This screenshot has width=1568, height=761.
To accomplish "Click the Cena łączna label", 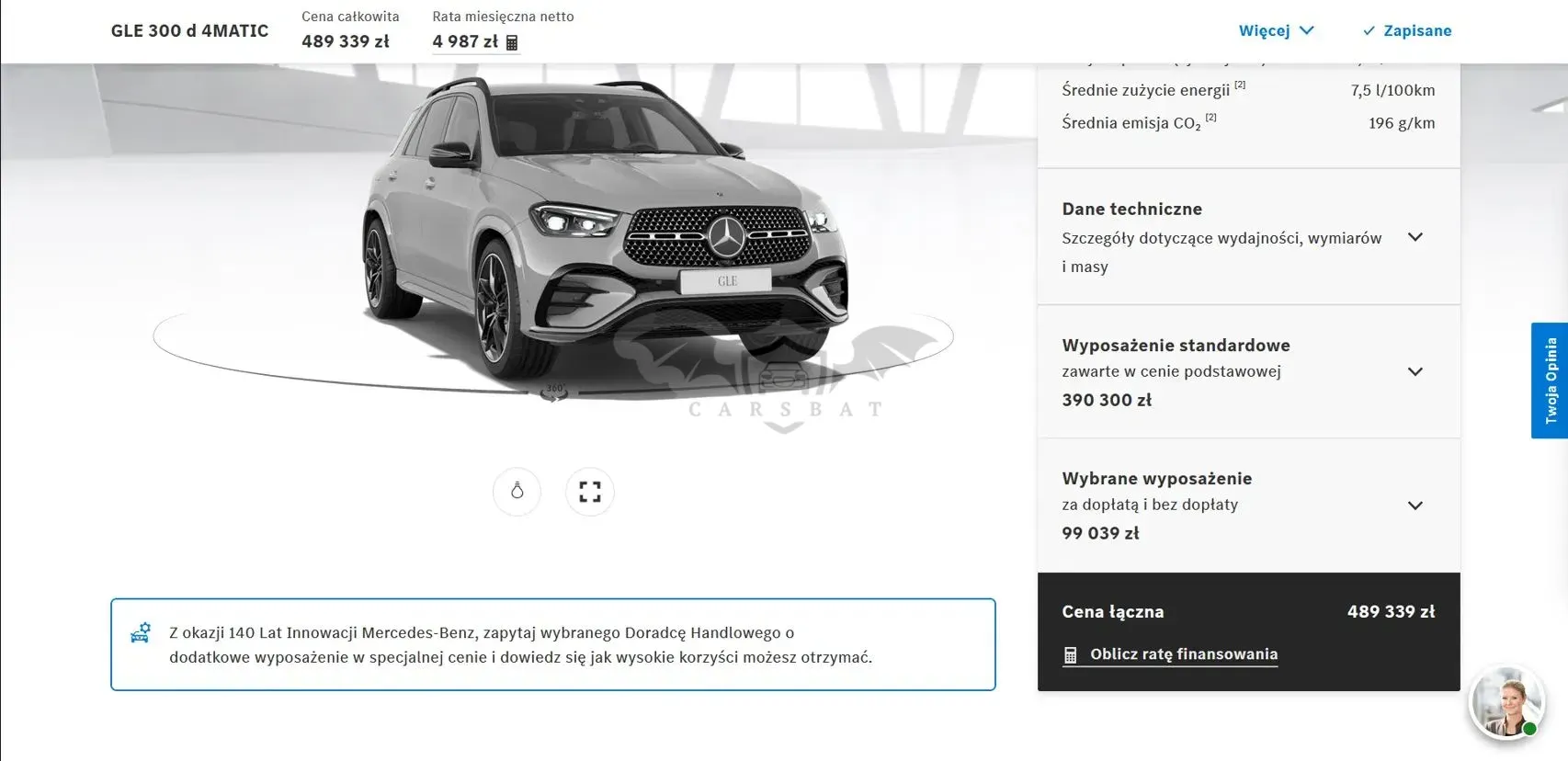I will [x=1113, y=612].
